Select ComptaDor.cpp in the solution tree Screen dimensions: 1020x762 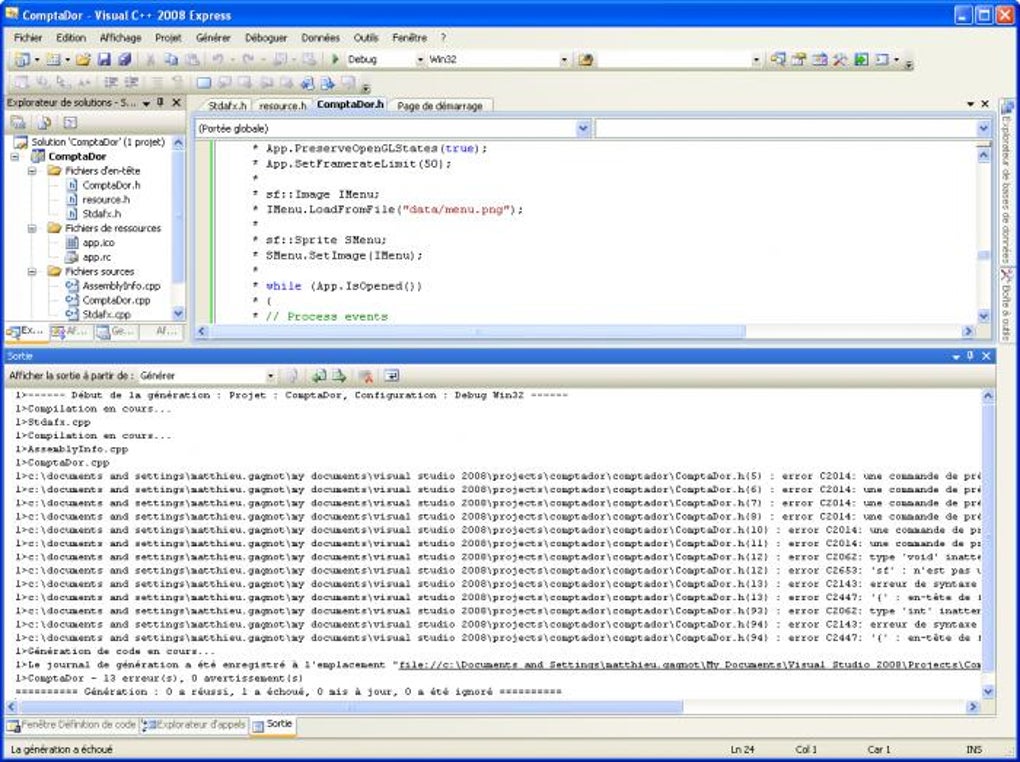[x=116, y=300]
